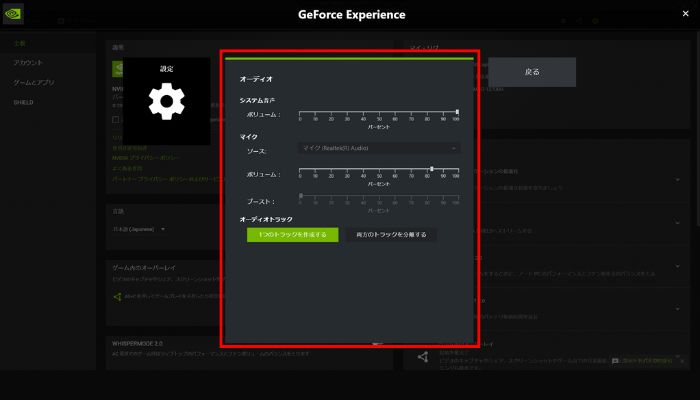Click the share icon in the in-game overlay section
Viewport: 700px width, 400px height.
coord(117,296)
